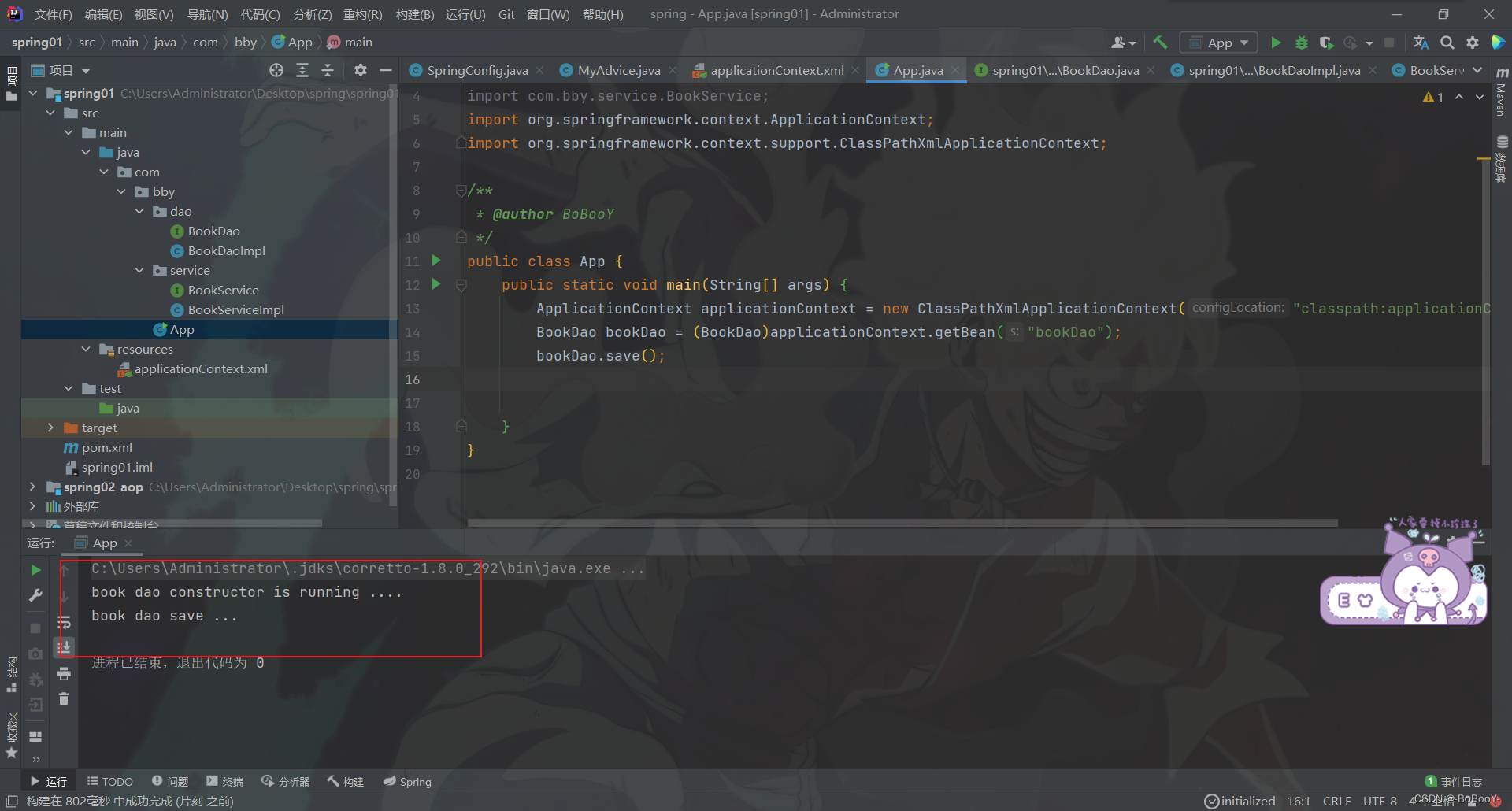Toggle soft-wrap in the run console
The width and height of the screenshot is (1512, 811).
pos(65,623)
